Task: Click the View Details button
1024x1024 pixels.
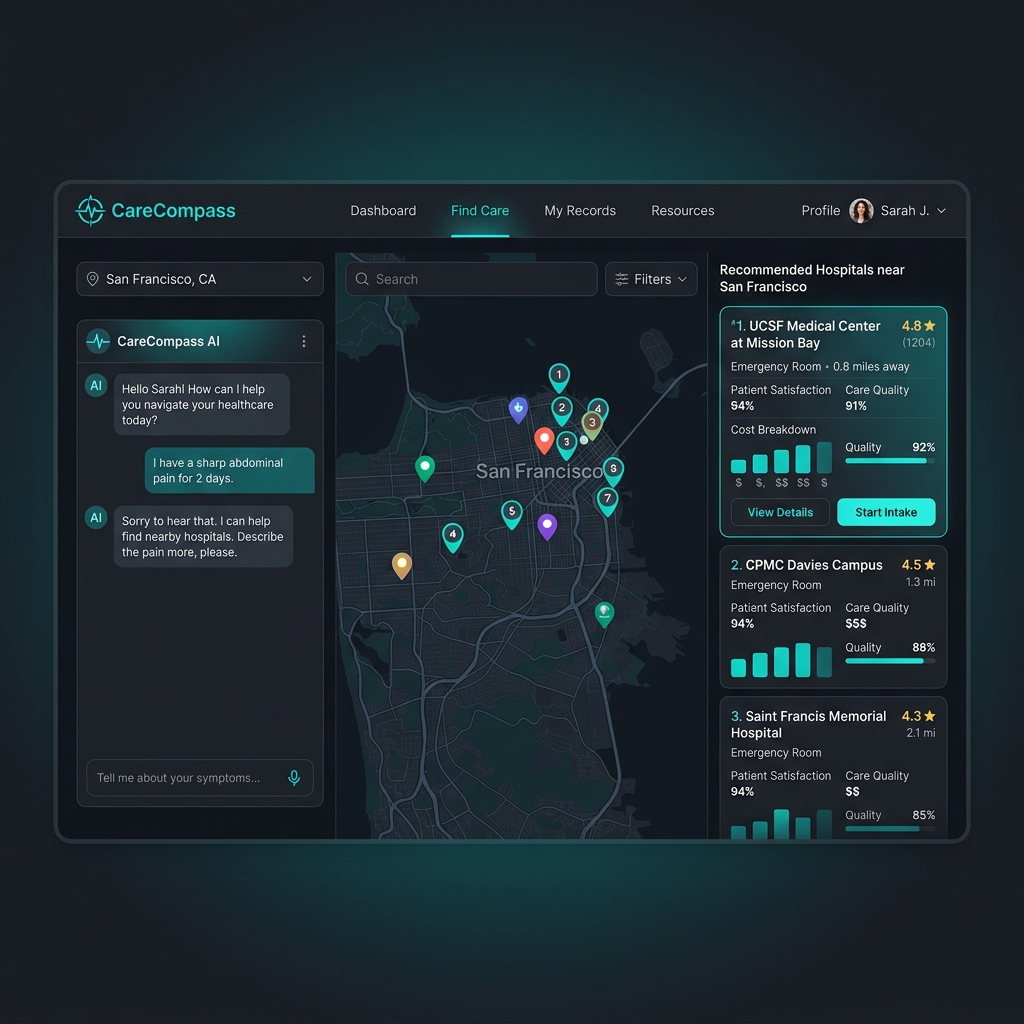Action: pos(780,512)
